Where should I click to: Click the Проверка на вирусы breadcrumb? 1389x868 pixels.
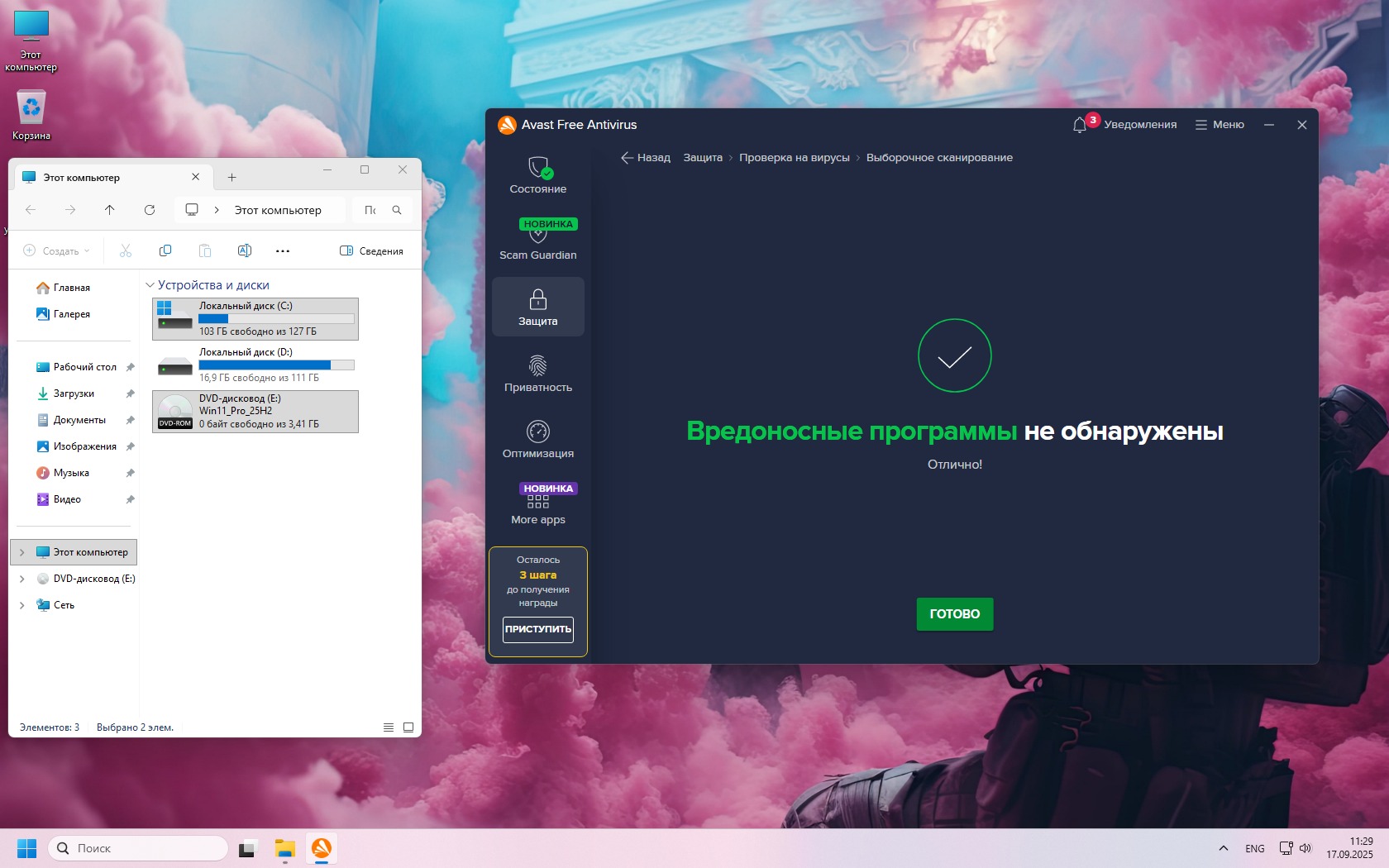coord(795,158)
